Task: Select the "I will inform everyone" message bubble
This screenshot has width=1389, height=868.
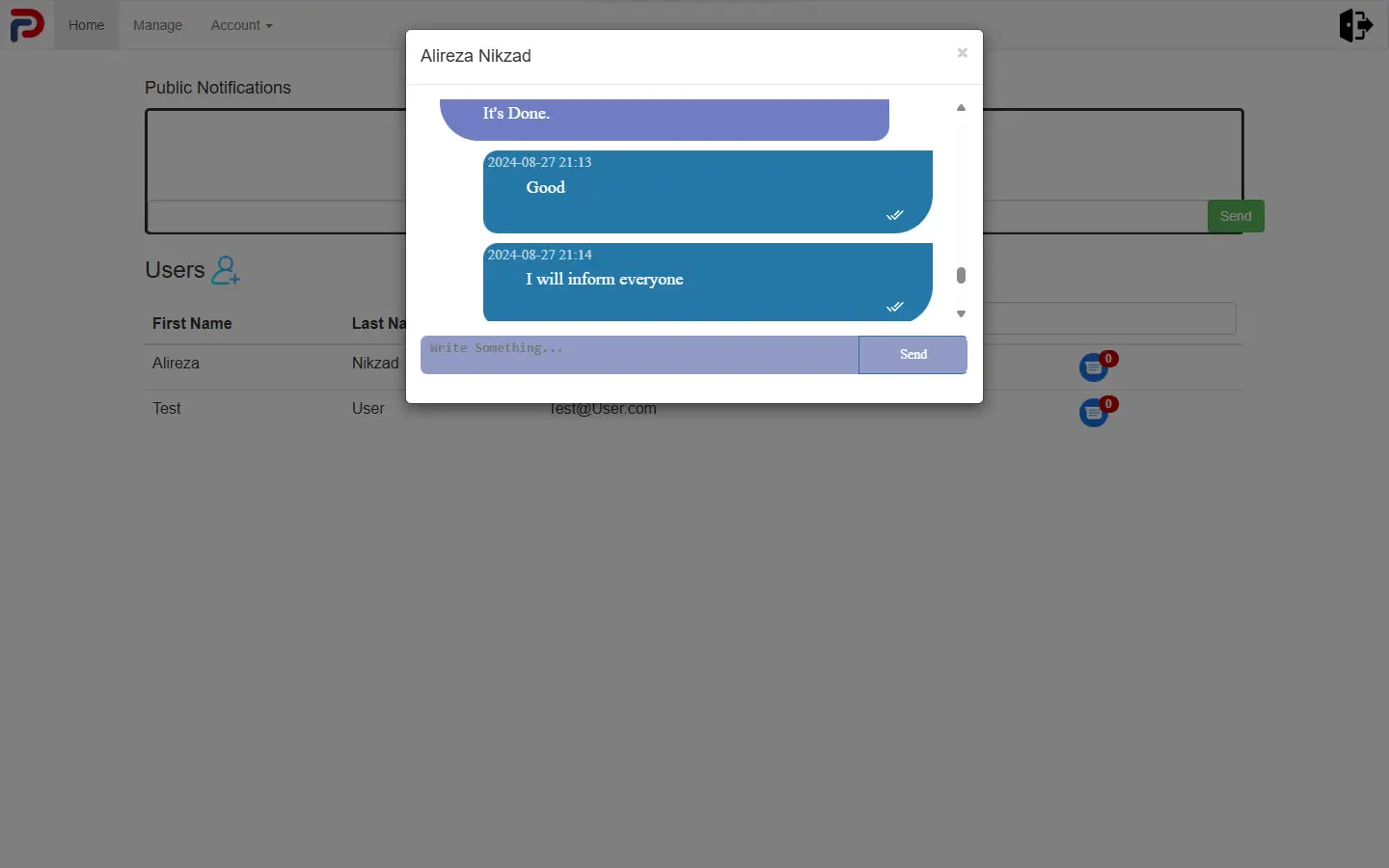Action: tap(708, 282)
